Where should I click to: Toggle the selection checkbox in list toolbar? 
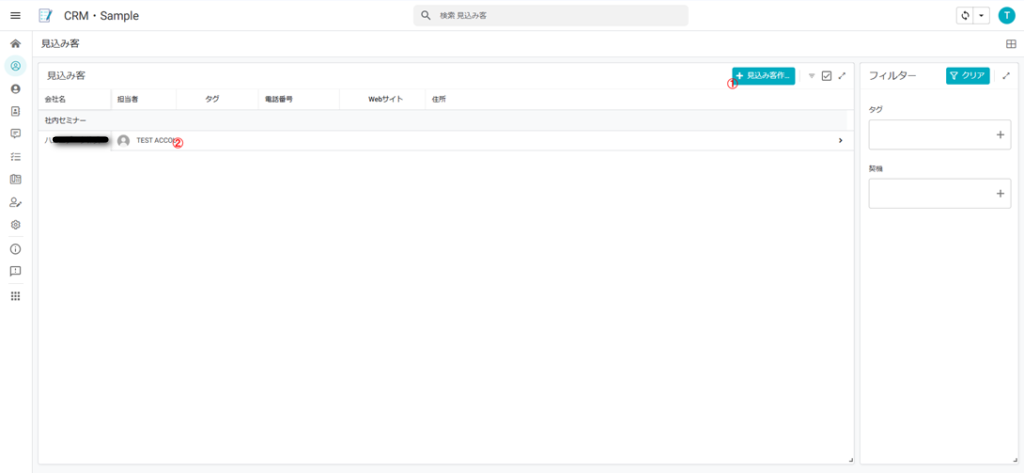click(826, 76)
